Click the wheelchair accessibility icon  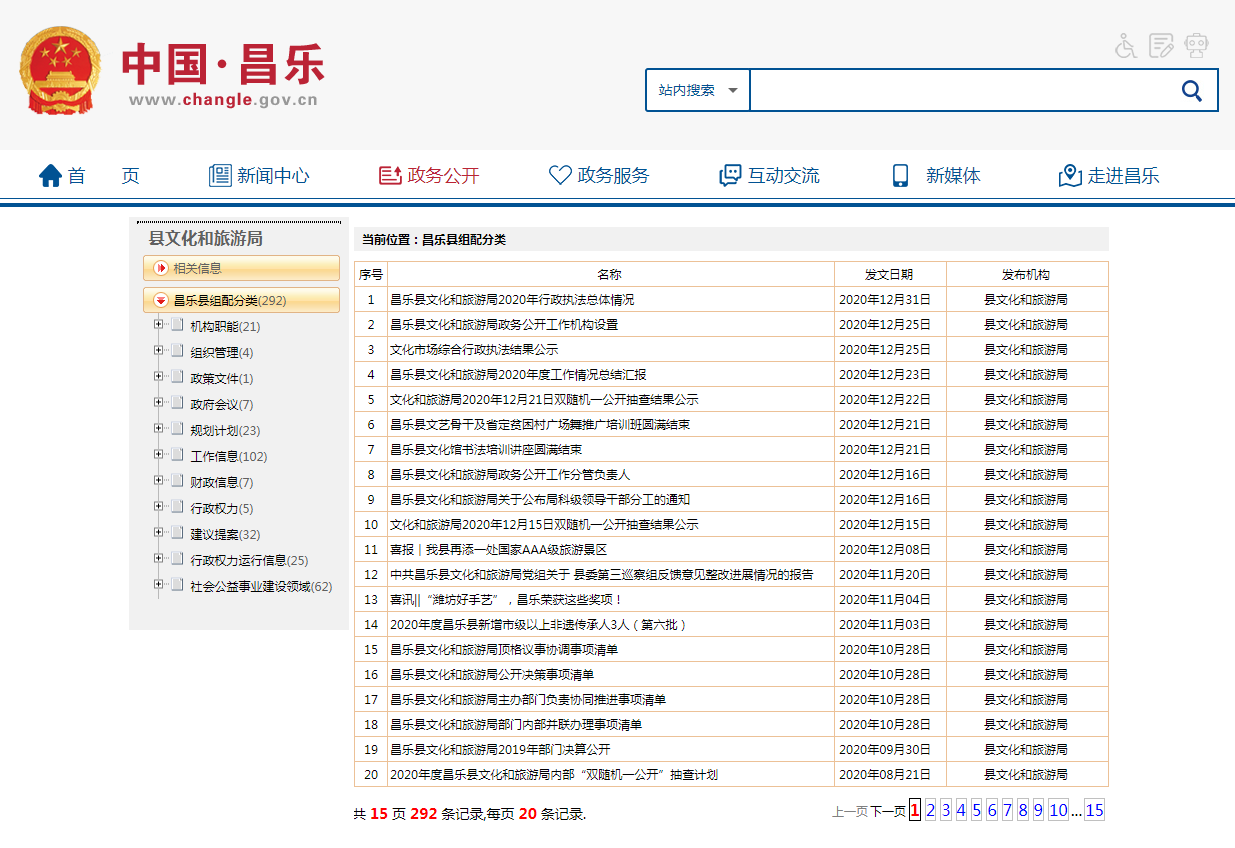1126,45
